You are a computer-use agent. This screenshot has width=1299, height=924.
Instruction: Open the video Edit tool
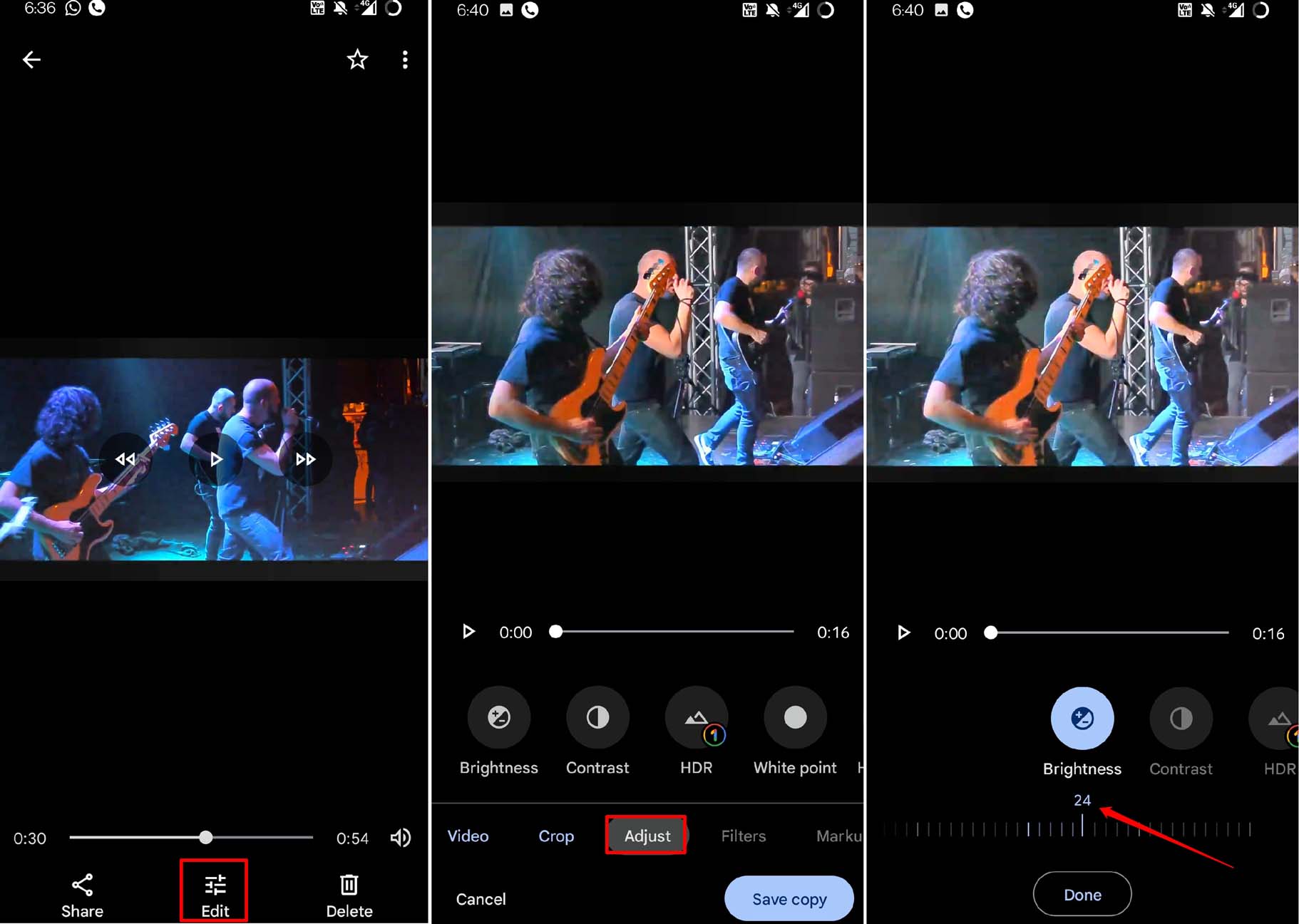click(x=213, y=890)
